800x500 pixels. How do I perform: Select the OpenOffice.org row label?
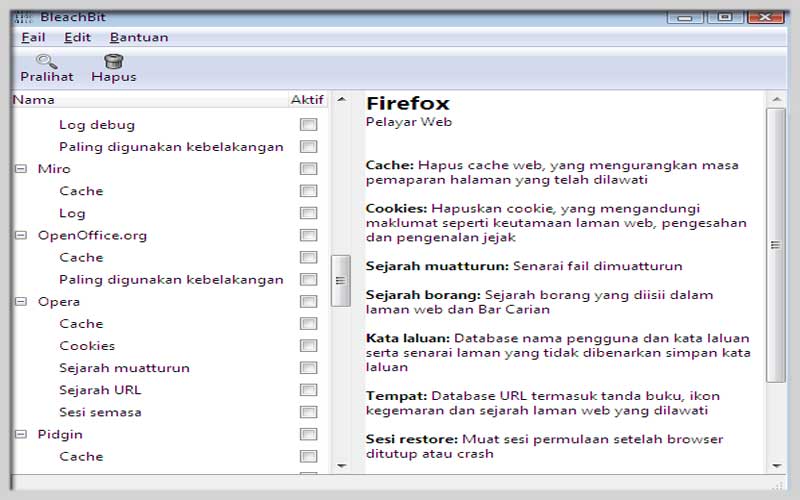[92, 235]
